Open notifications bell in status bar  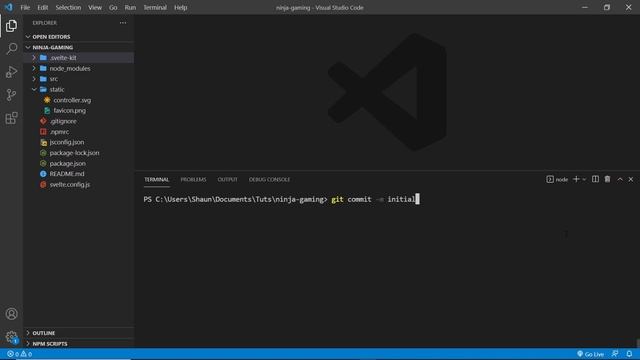click(629, 354)
